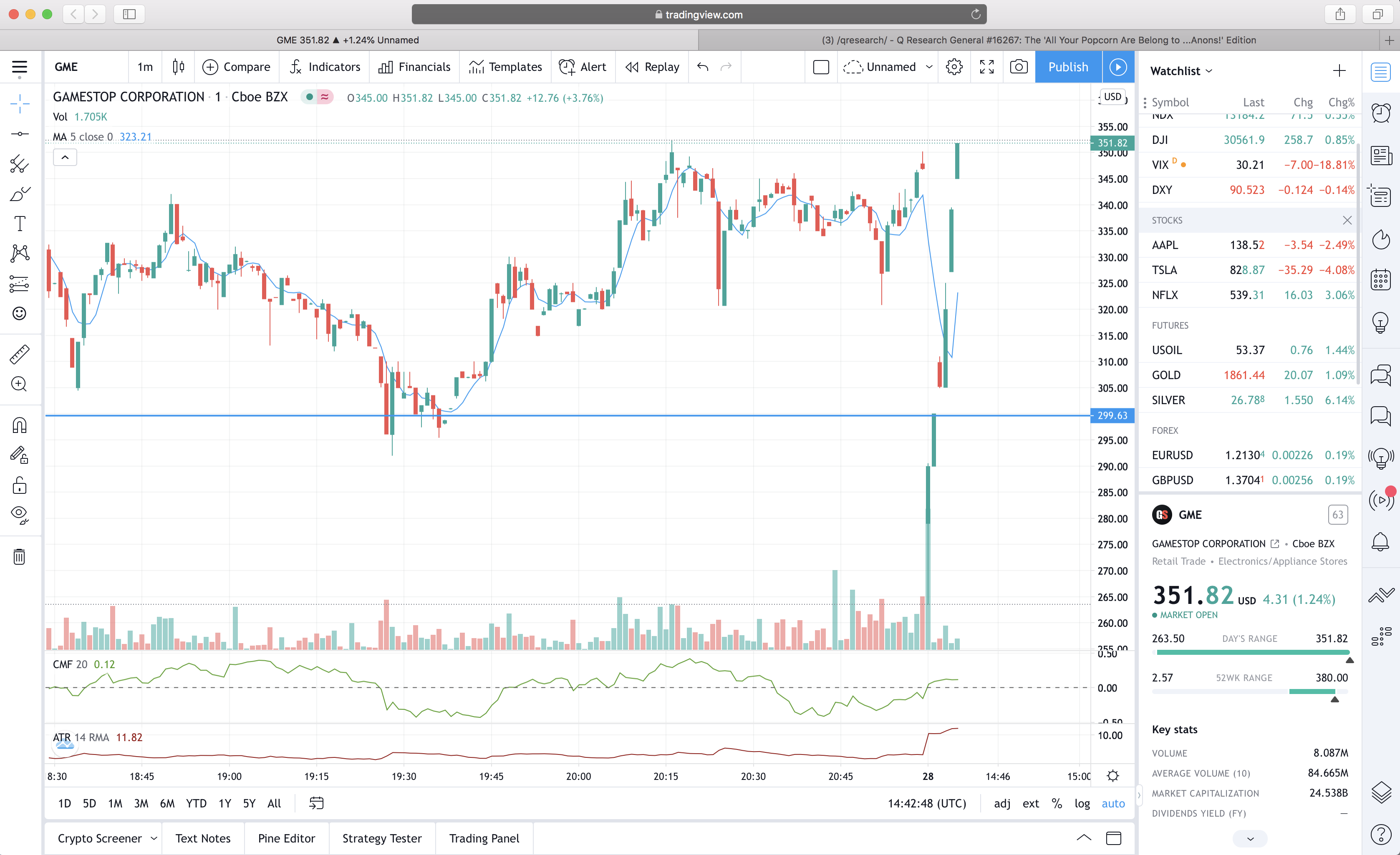
Task: Toggle auto scale
Action: 1113,803
